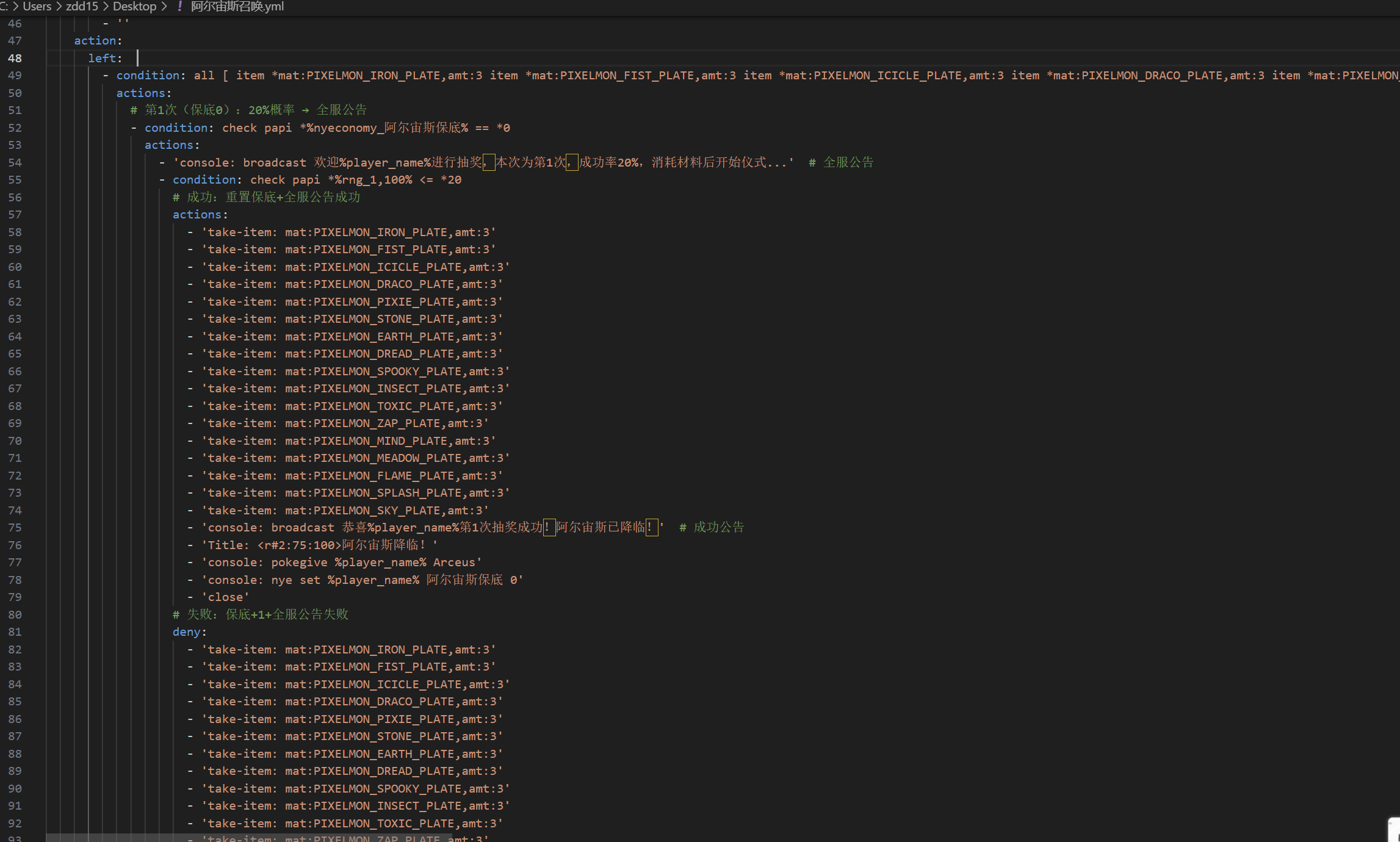
Task: Click the '# 全服公告' comment on line 54
Action: pyautogui.click(x=842, y=162)
